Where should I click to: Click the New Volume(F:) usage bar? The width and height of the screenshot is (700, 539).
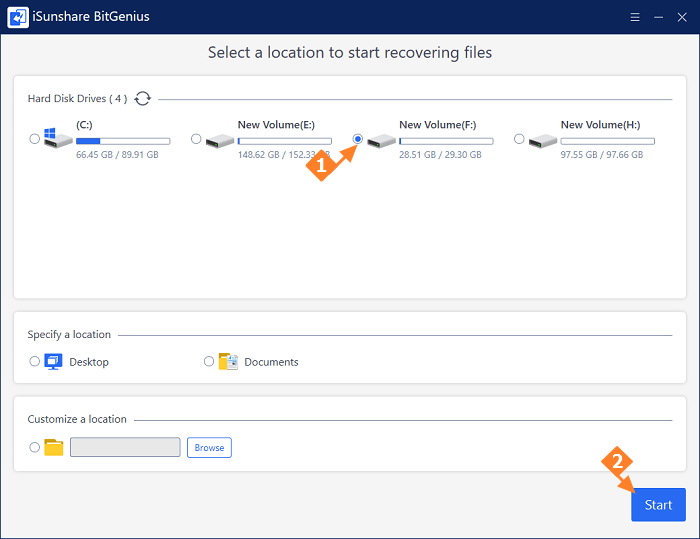[x=446, y=141]
